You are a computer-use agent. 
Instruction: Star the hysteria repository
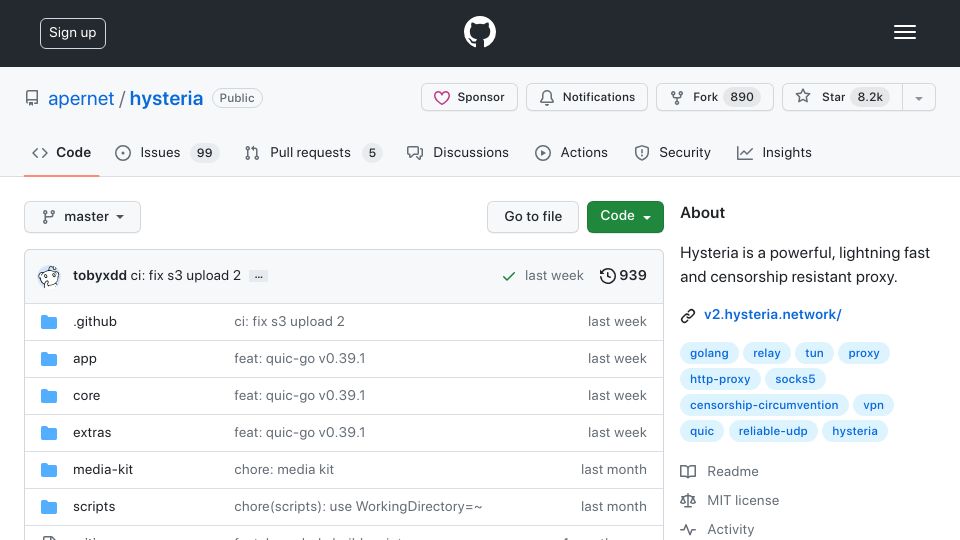[x=842, y=97]
